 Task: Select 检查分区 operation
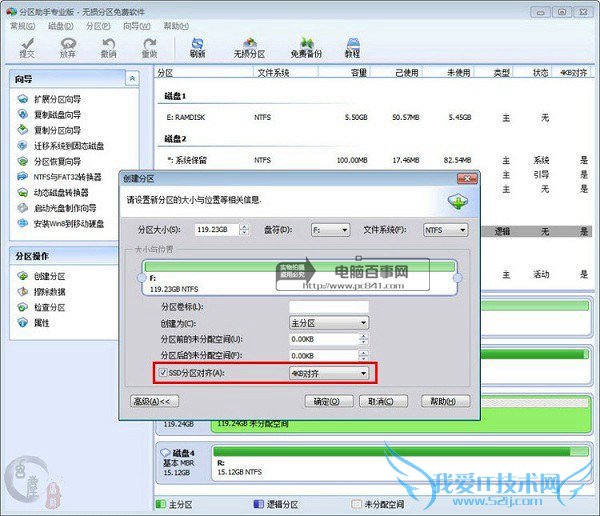coord(41,307)
